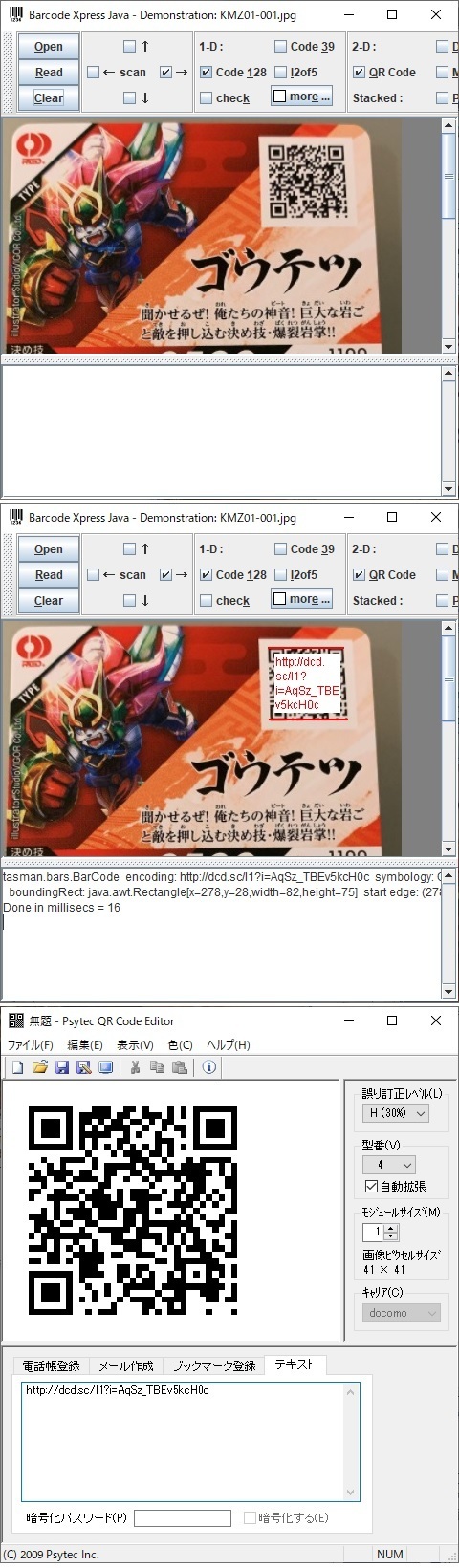Open the 誤り訂正レベル H (30%) dropdown

(x=396, y=1113)
